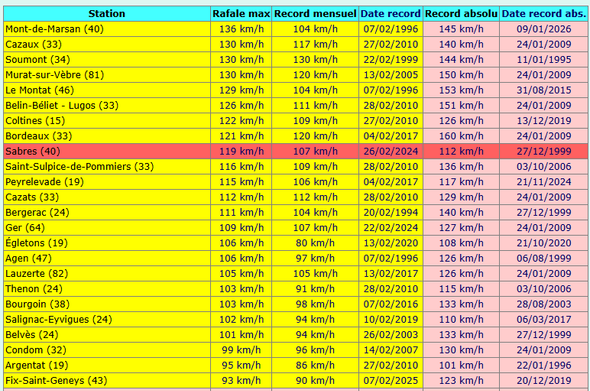Click the highlighted Sabres (40) row
Viewport: 590px width, 391px height.
coord(295,151)
